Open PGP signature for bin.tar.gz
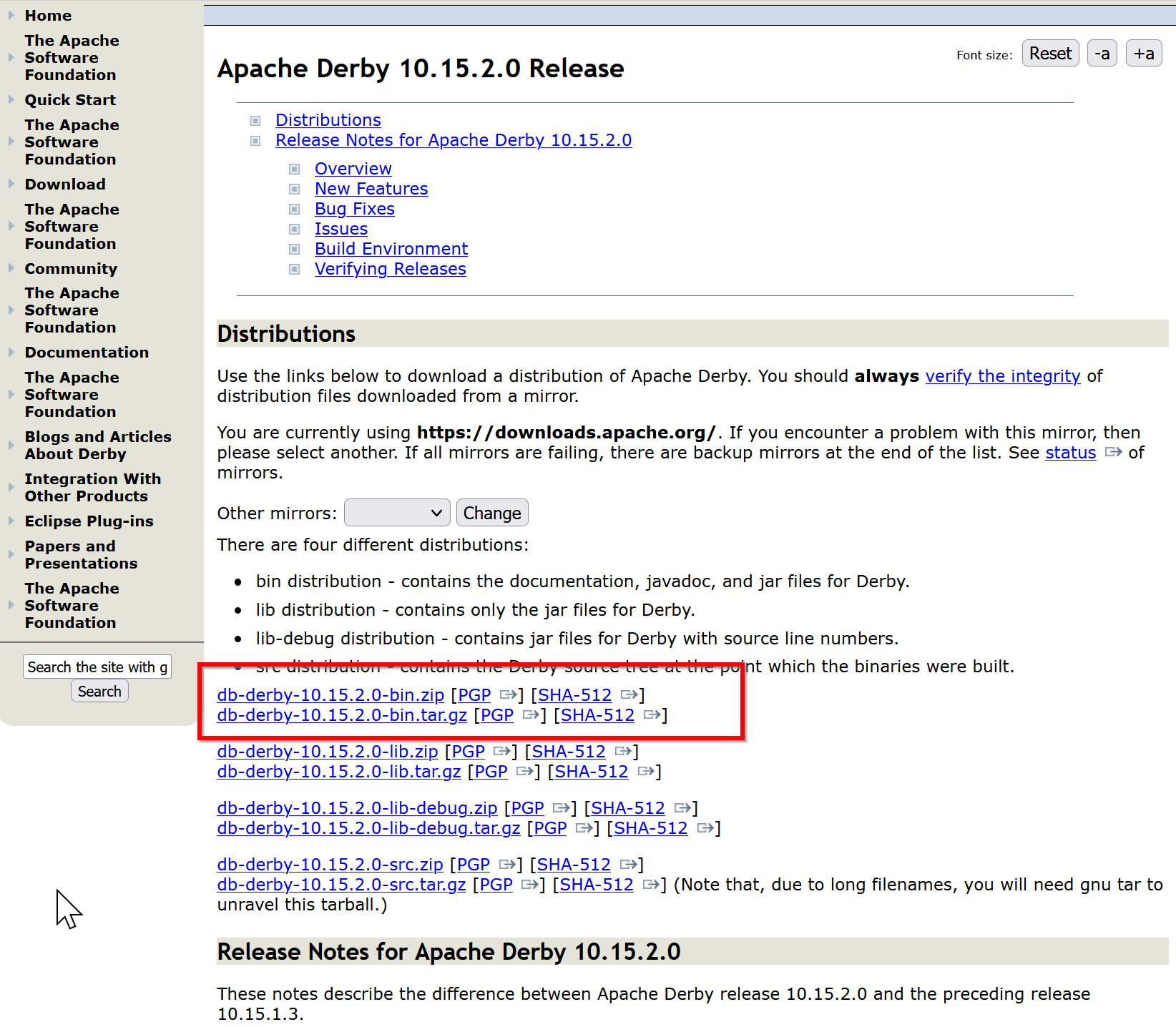 click(497, 714)
